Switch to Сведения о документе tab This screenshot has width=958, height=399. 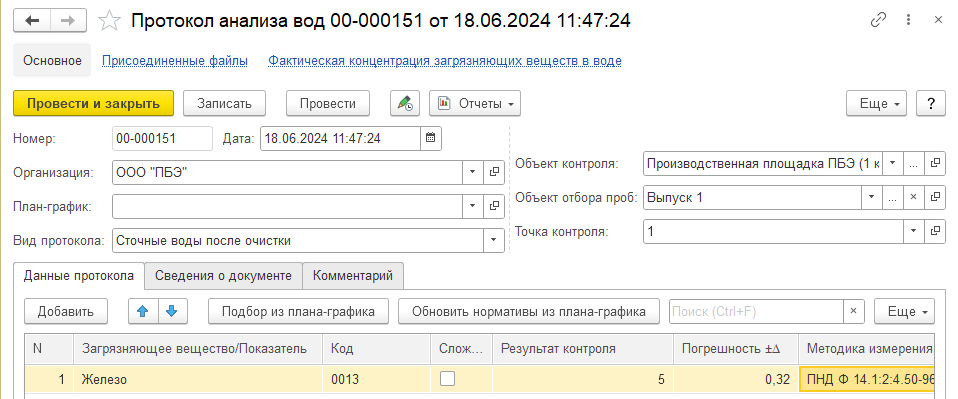coord(223,276)
